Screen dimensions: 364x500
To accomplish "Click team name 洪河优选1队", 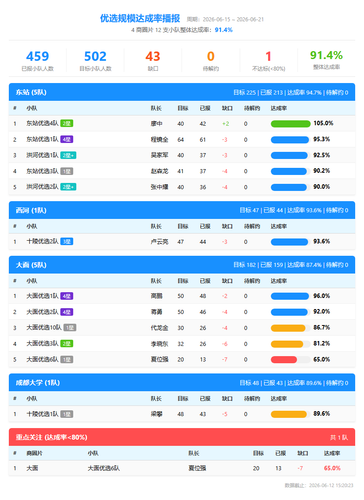I will [x=42, y=155].
